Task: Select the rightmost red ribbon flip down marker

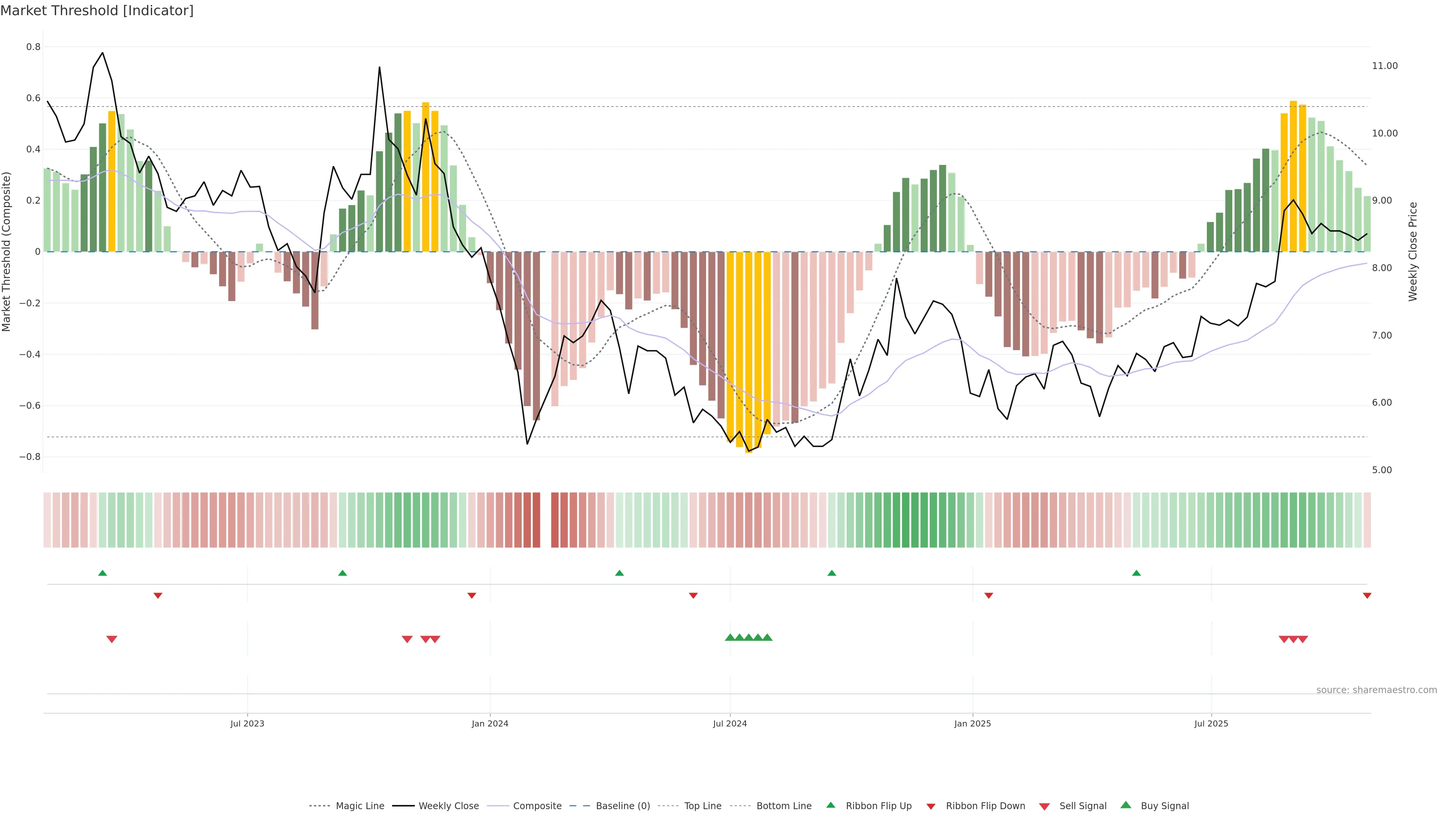Action: click(x=1367, y=596)
